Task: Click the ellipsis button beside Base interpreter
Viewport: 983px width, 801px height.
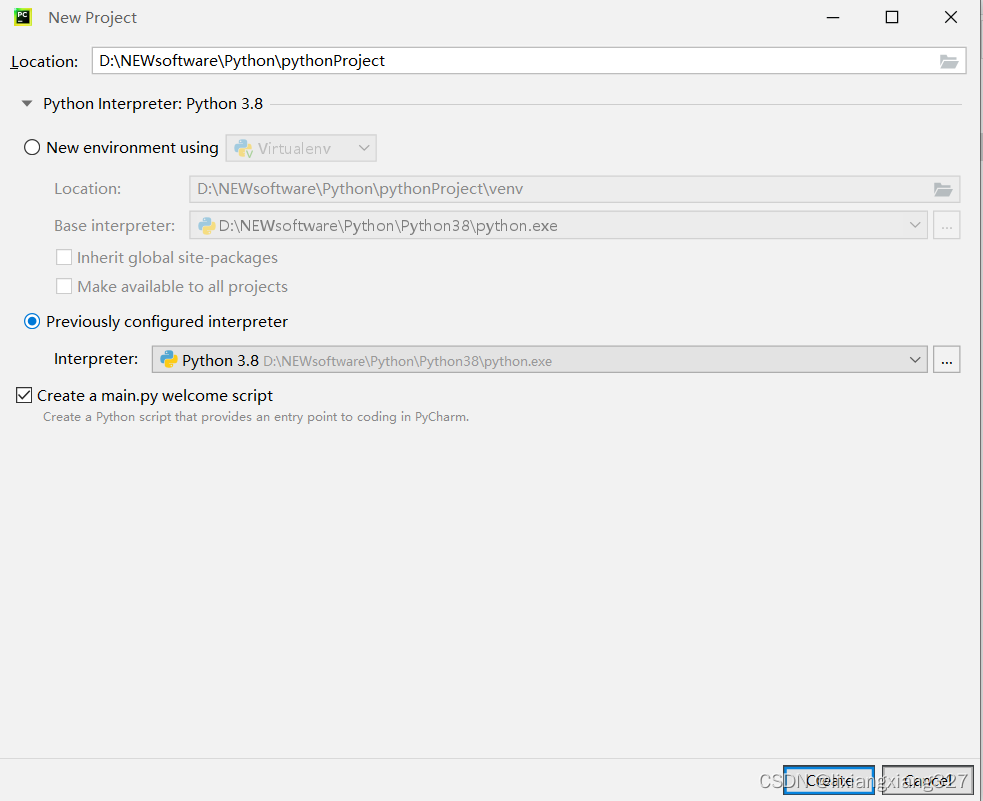Action: pyautogui.click(x=946, y=225)
